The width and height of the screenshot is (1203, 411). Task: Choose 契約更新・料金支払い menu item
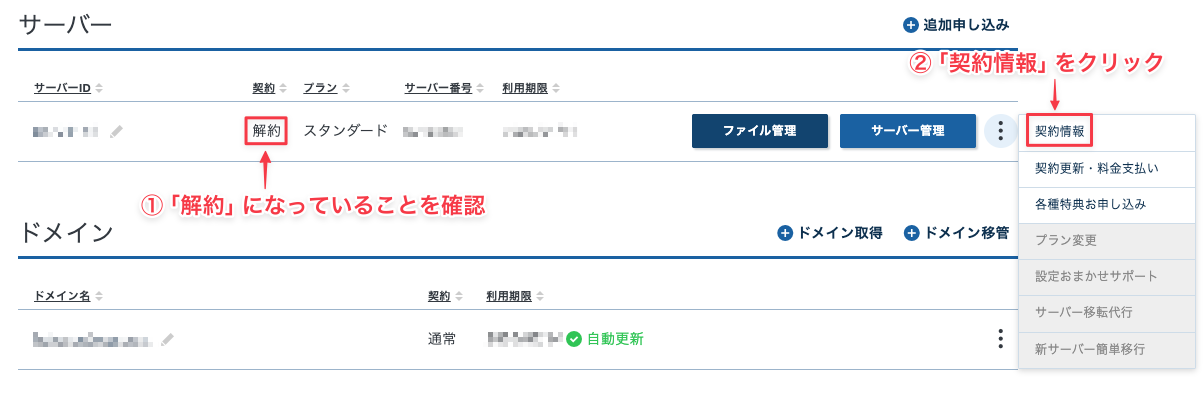[x=1097, y=168]
